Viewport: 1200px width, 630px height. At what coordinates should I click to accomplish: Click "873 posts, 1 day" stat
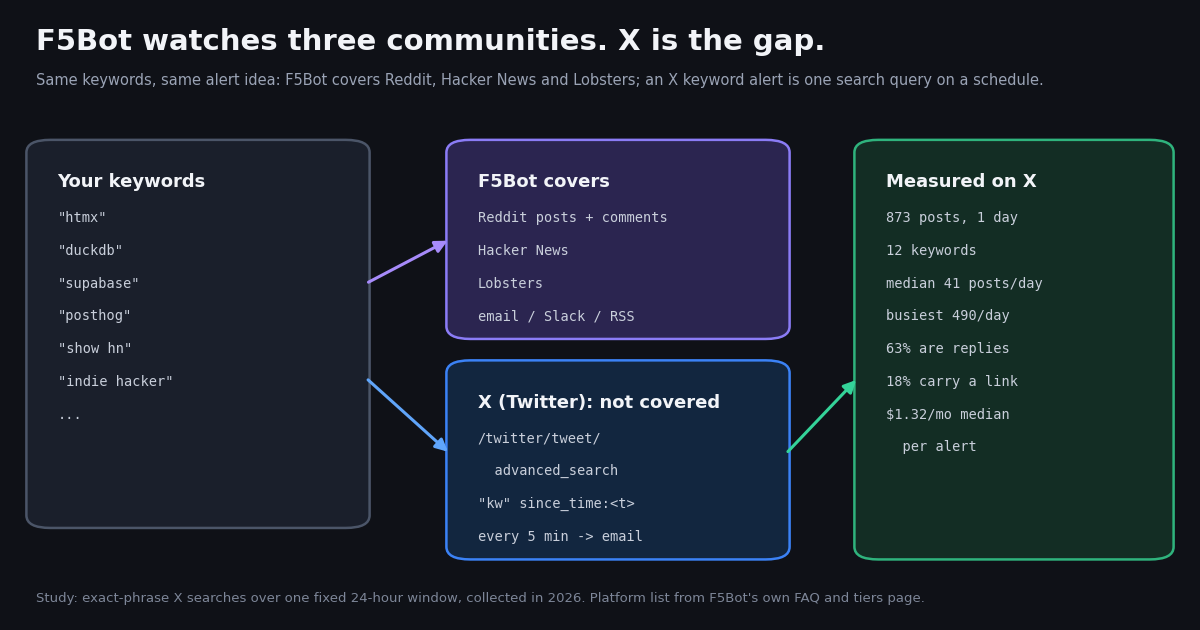pos(951,218)
